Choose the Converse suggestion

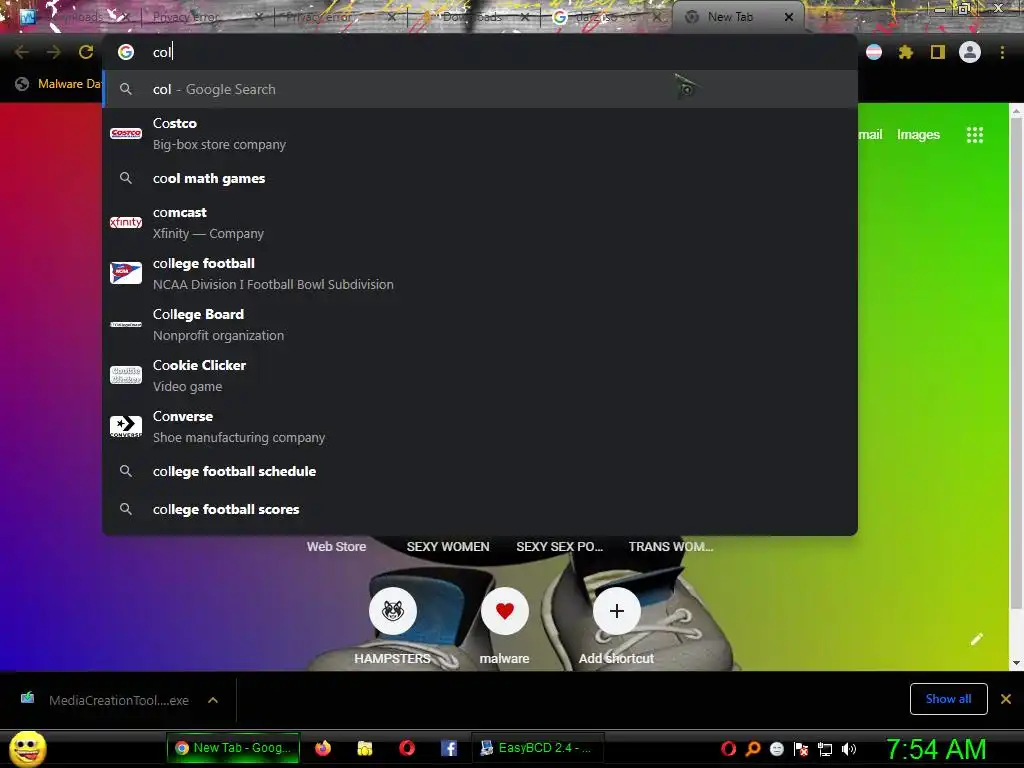tap(480, 426)
